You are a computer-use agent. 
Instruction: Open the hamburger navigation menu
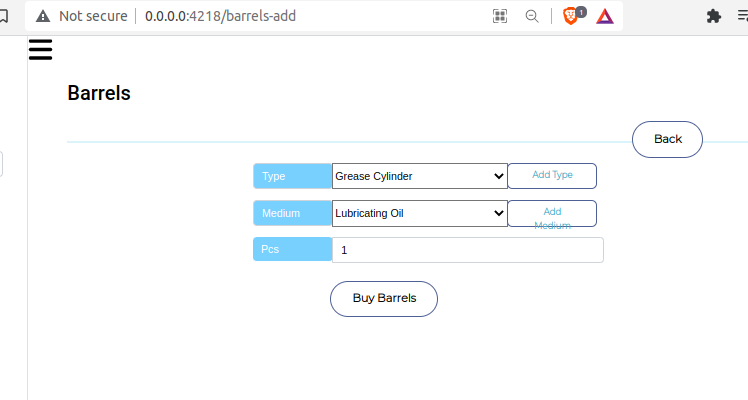coord(40,49)
